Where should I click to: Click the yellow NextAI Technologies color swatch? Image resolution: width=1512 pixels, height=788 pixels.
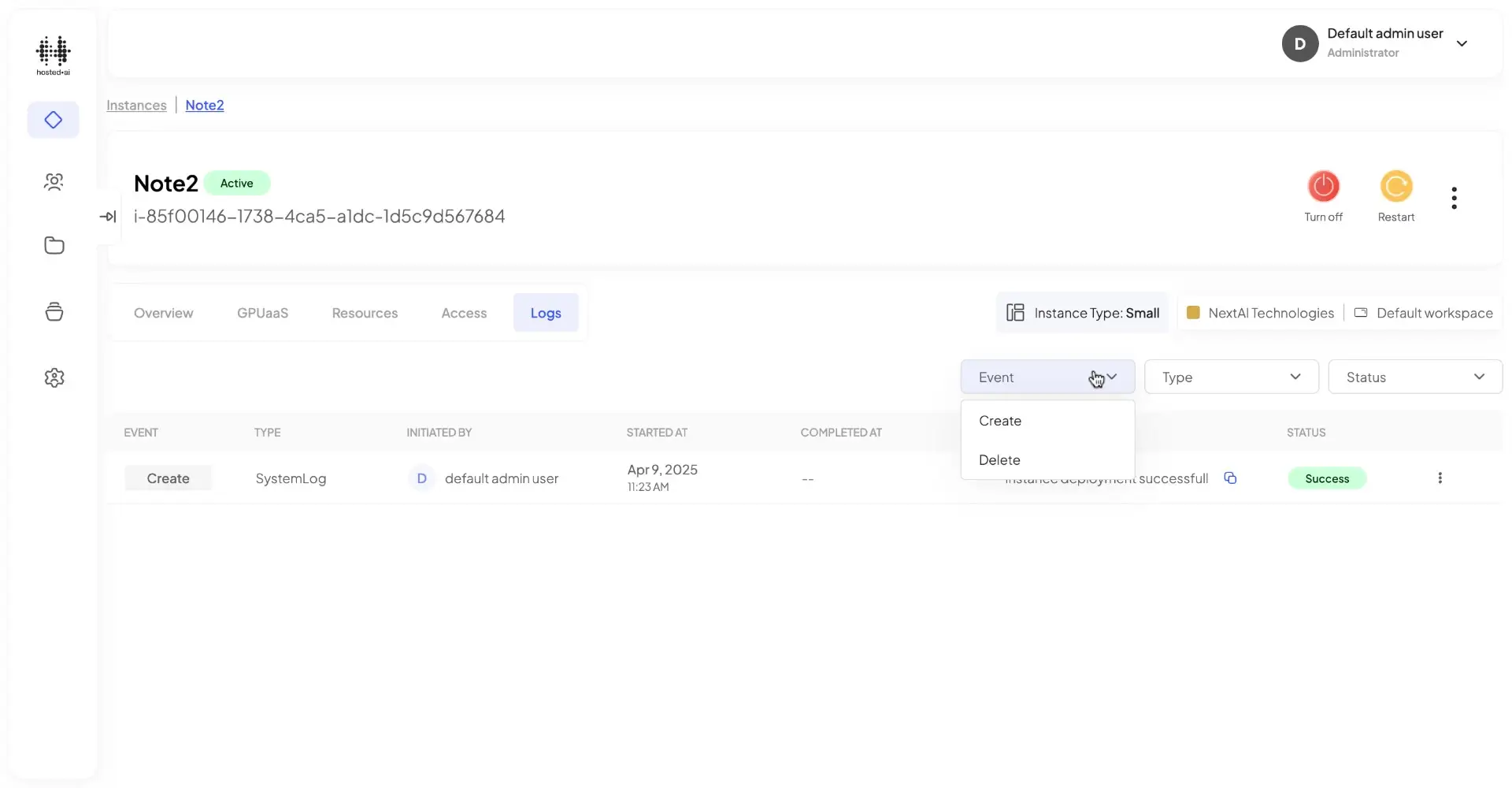coord(1194,313)
